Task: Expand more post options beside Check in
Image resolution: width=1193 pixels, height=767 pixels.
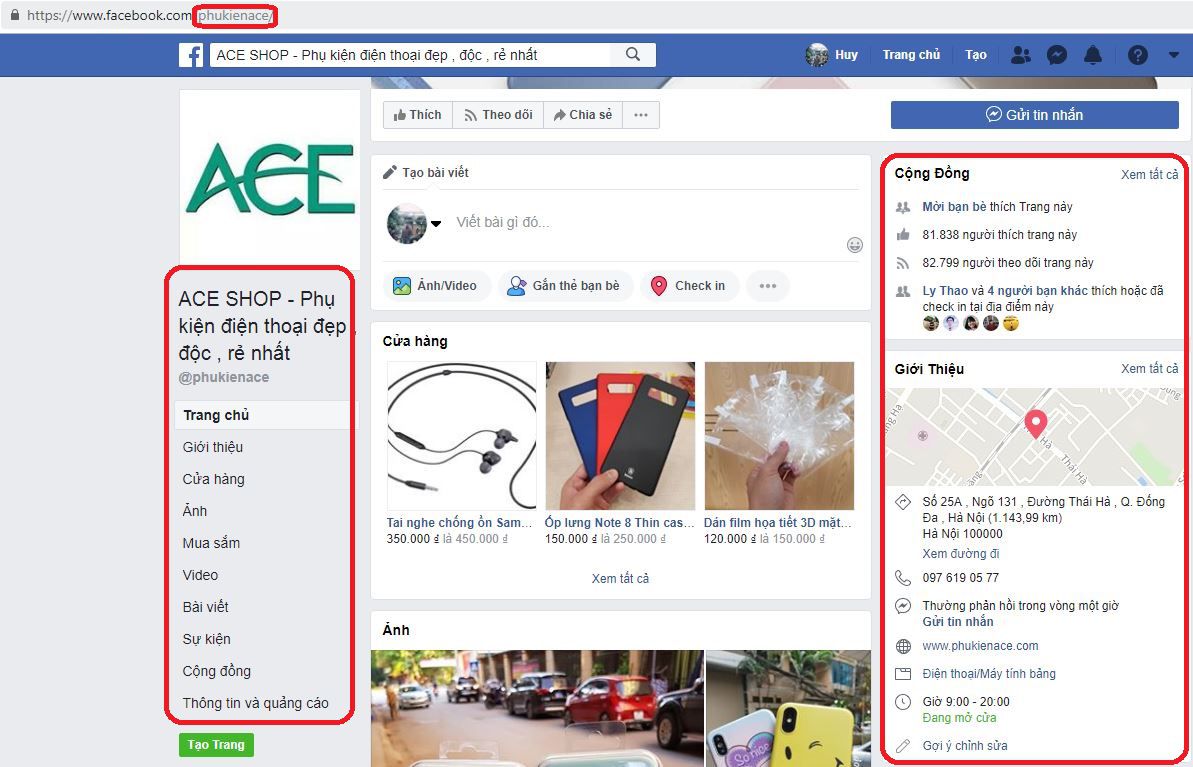Action: tap(768, 286)
